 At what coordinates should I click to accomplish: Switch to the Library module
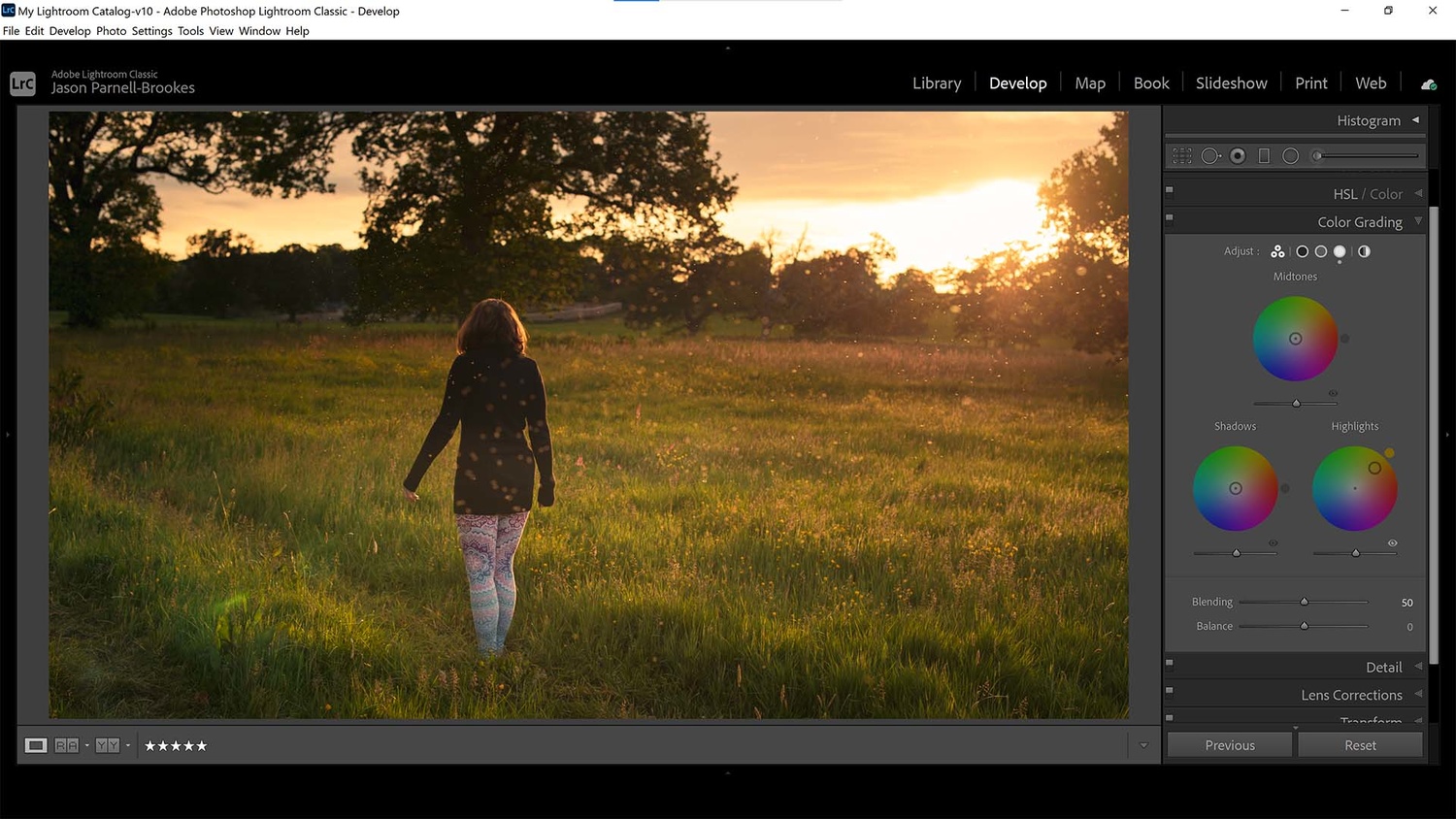coord(937,83)
